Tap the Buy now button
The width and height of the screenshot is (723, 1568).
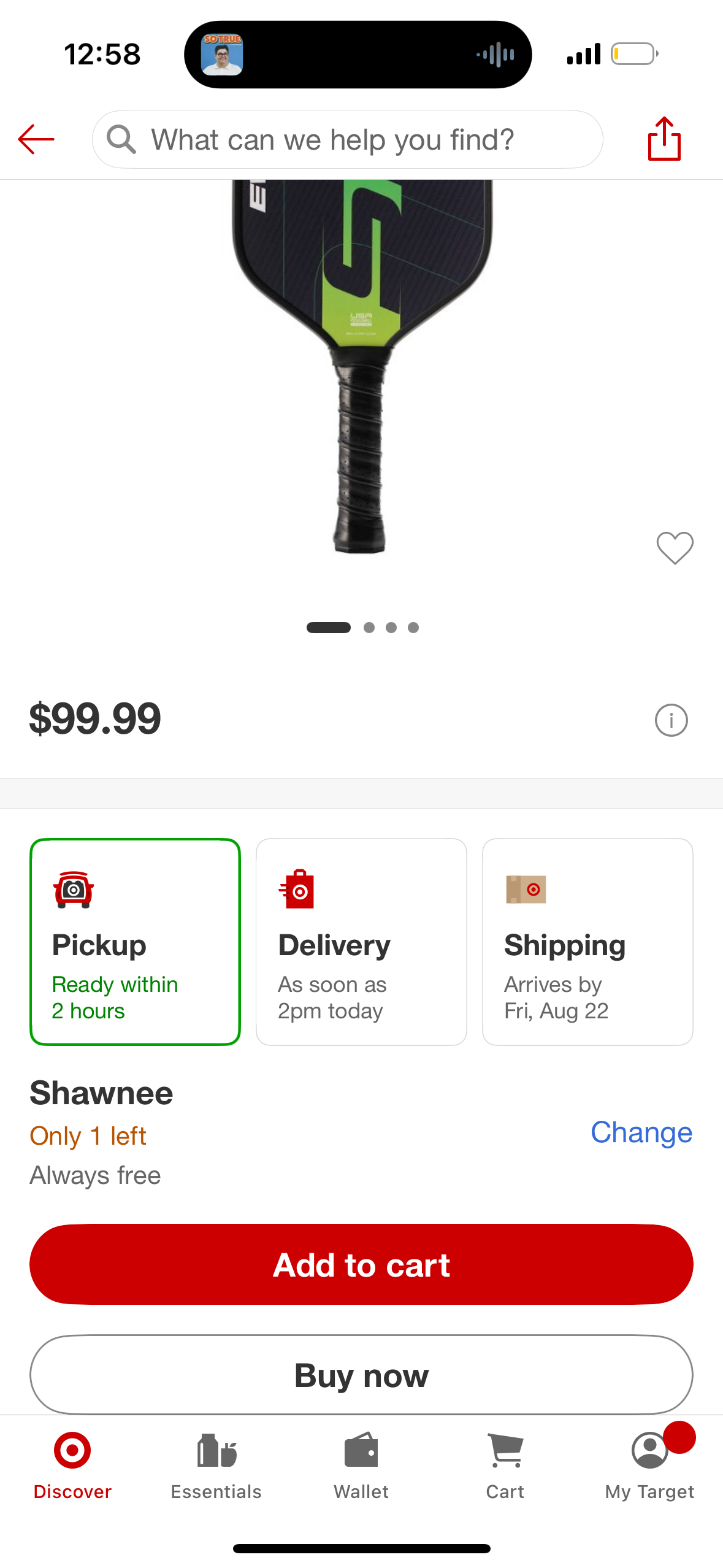[x=361, y=1375]
